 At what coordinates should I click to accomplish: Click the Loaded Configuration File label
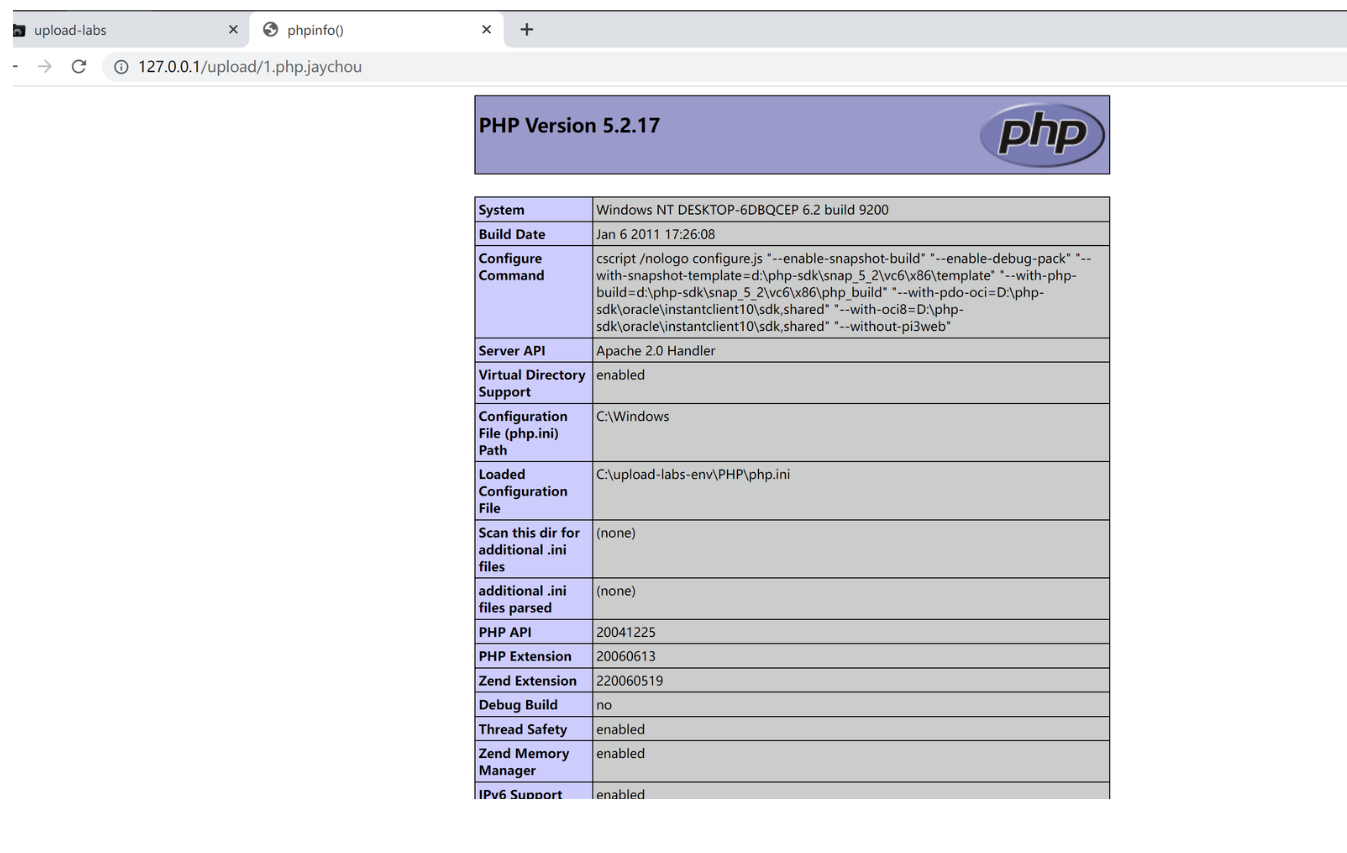click(523, 491)
